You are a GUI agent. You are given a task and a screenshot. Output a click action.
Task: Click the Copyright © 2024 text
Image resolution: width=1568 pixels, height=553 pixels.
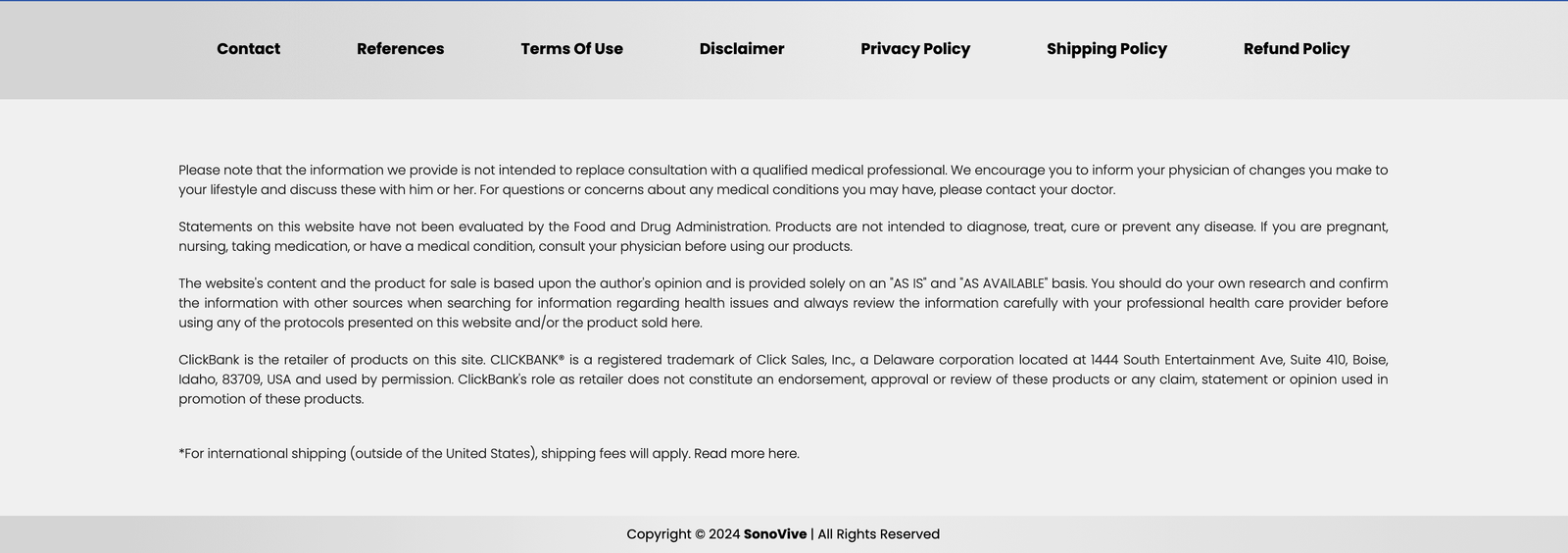pos(683,534)
